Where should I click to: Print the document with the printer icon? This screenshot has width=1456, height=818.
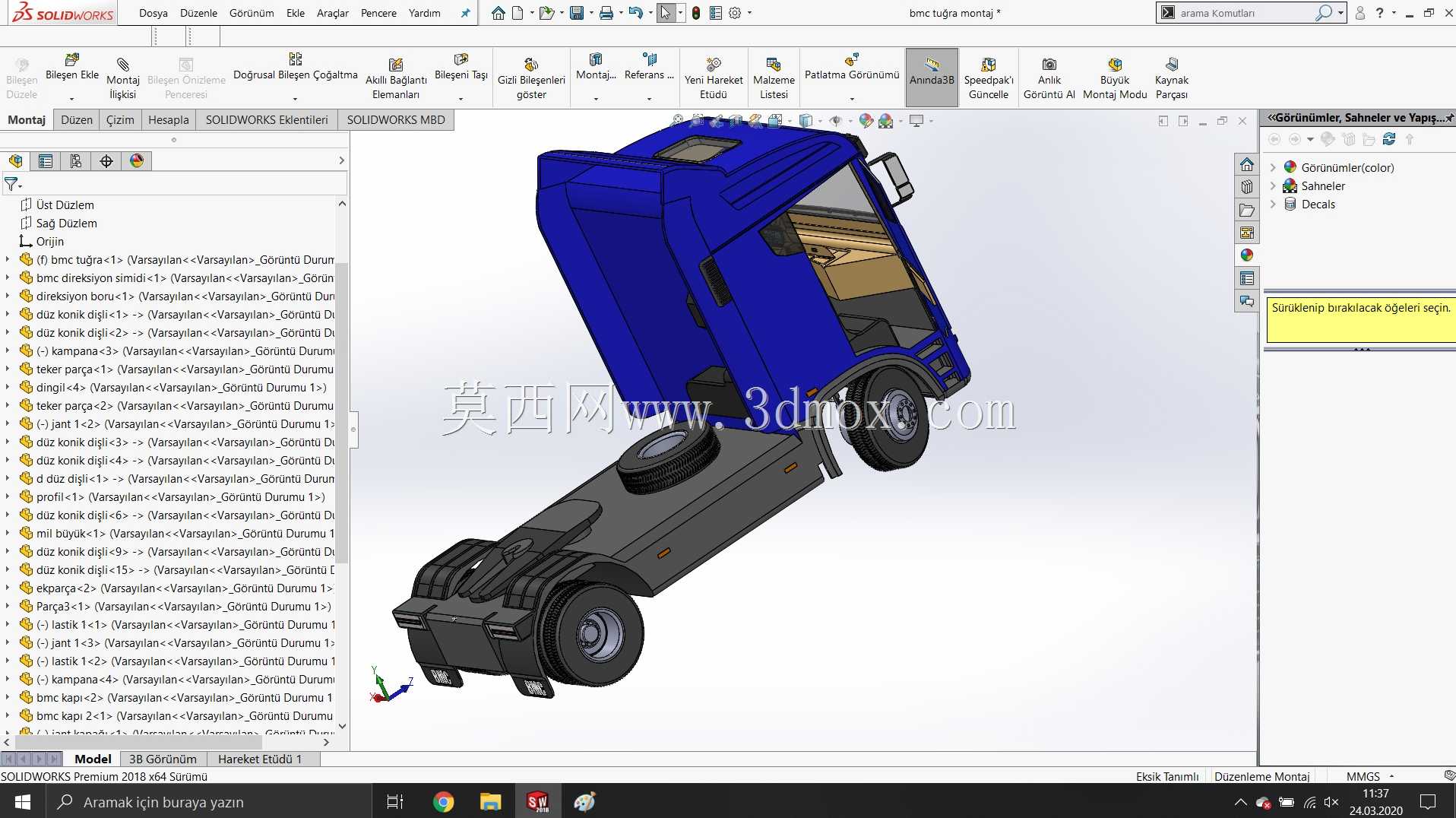pos(606,13)
